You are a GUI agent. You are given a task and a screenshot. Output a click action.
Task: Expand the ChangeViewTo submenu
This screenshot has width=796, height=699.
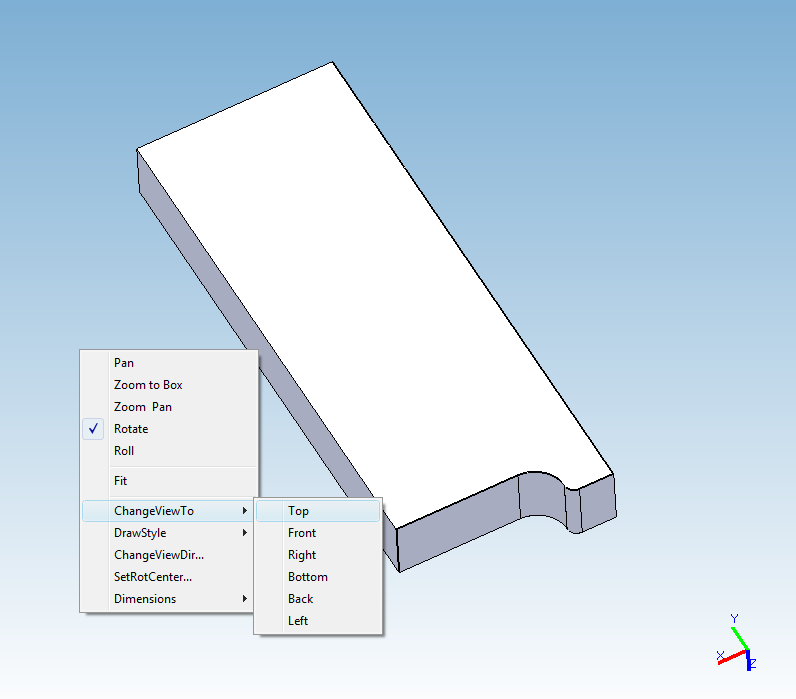154,511
